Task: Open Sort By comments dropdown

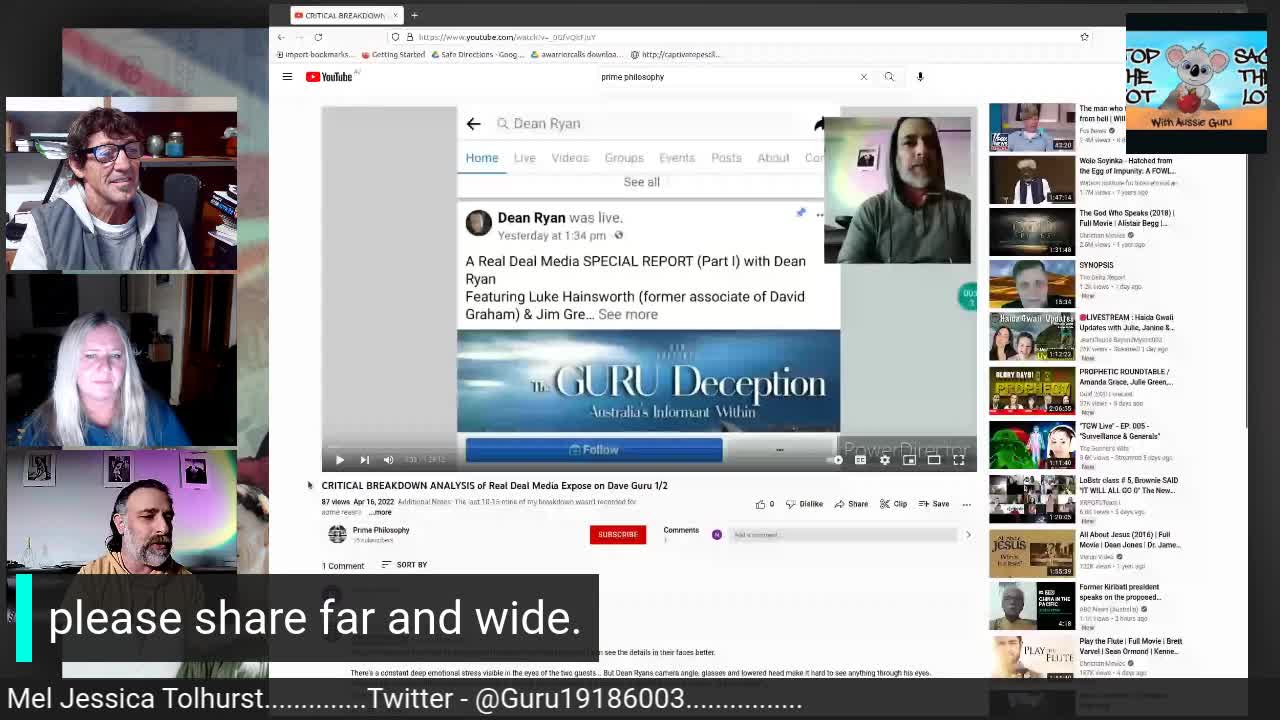Action: 404,565
